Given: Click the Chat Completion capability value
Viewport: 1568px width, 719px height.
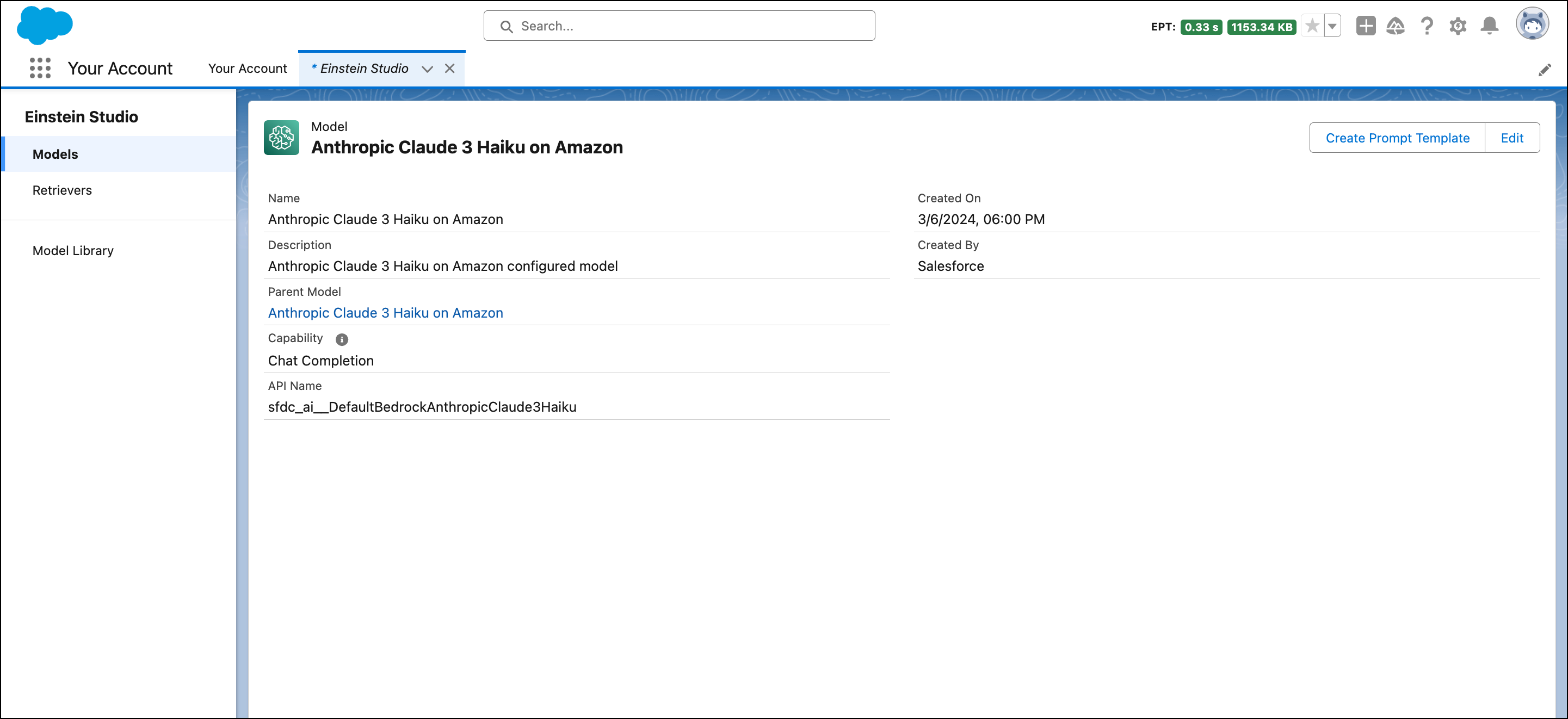Looking at the screenshot, I should tap(321, 361).
